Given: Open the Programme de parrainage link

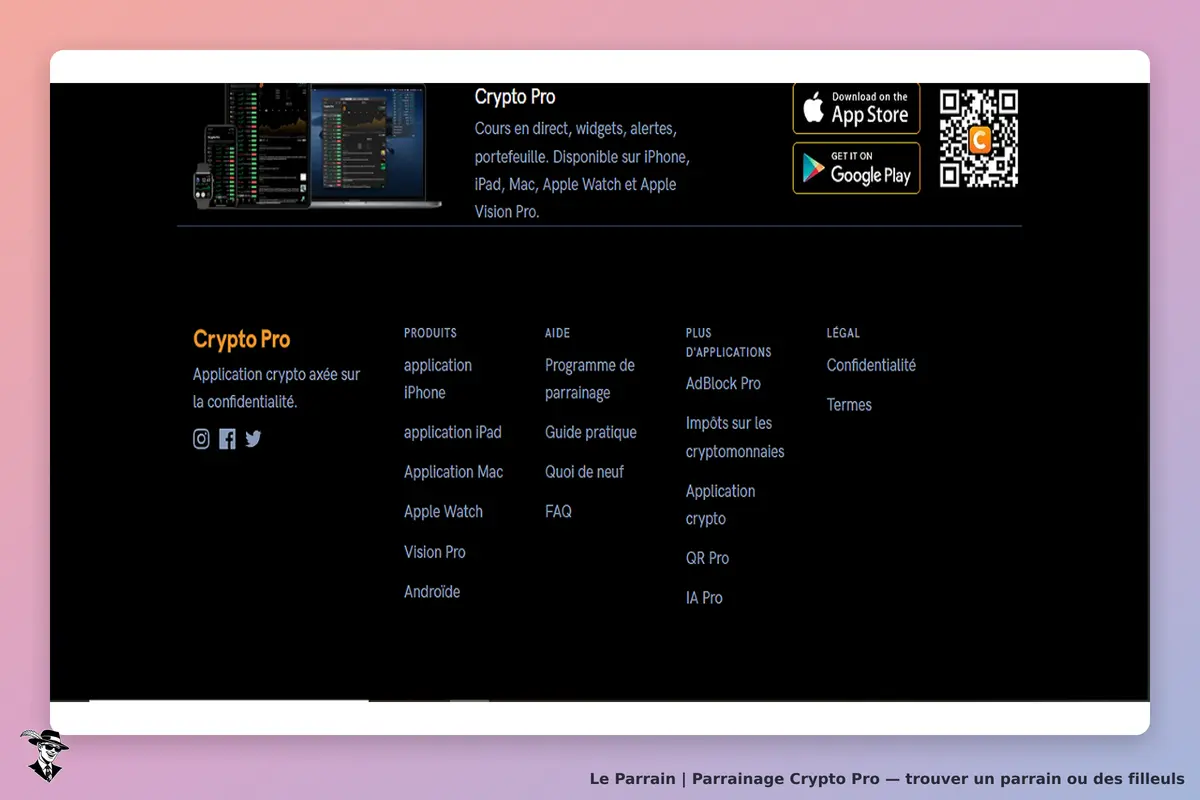Looking at the screenshot, I should 590,379.
